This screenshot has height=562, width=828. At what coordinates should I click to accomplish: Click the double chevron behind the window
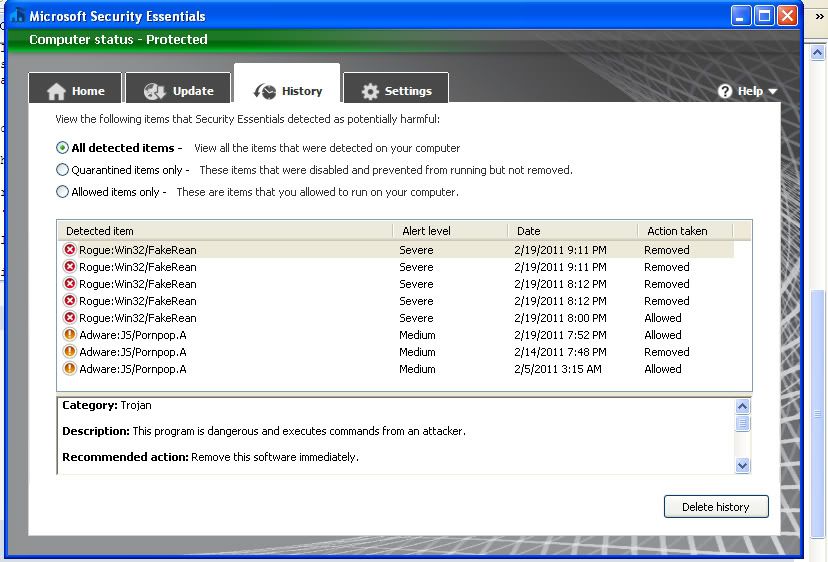(820, 16)
